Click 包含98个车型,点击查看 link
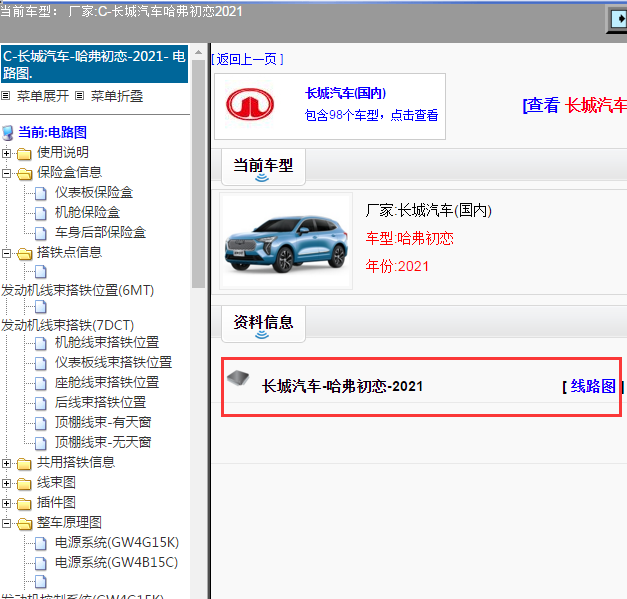The image size is (627, 599). click(371, 115)
